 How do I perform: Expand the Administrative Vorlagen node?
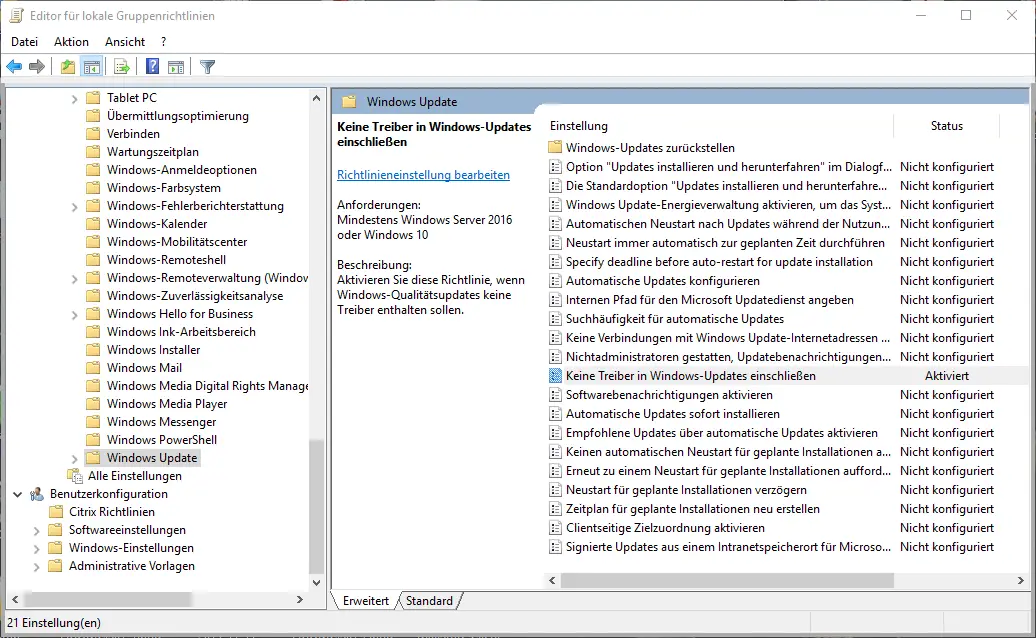tap(37, 566)
